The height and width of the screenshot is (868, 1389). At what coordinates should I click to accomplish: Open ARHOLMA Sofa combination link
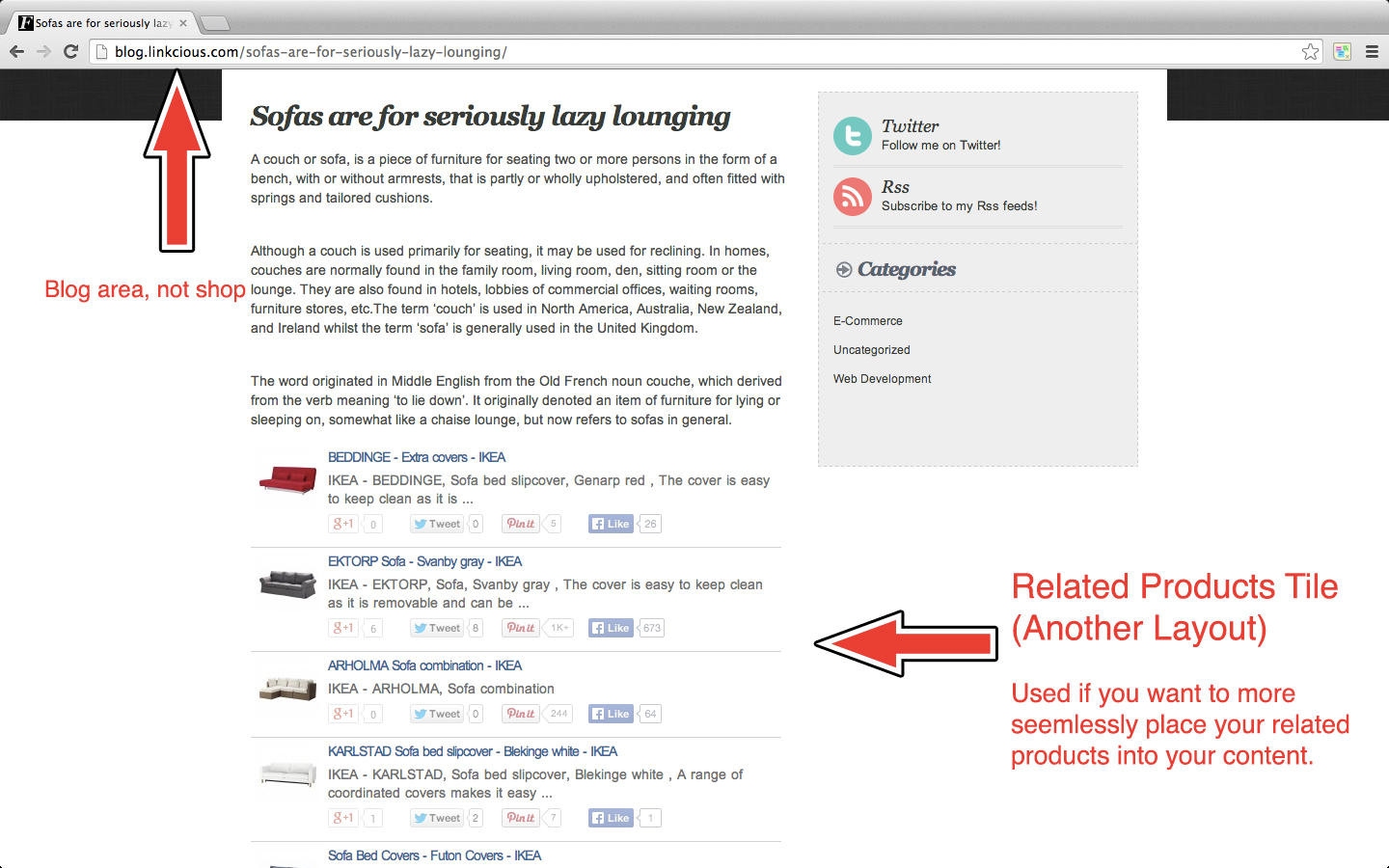coord(424,665)
